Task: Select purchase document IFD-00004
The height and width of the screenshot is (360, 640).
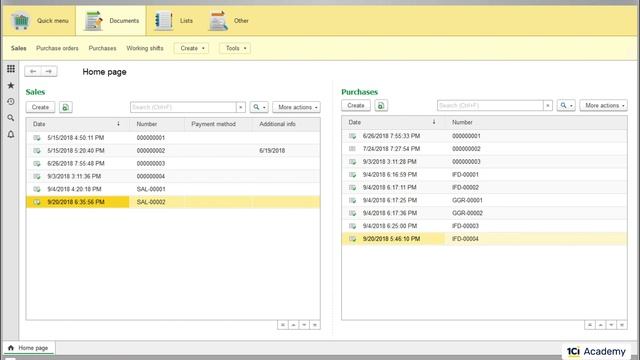Action: click(x=484, y=239)
